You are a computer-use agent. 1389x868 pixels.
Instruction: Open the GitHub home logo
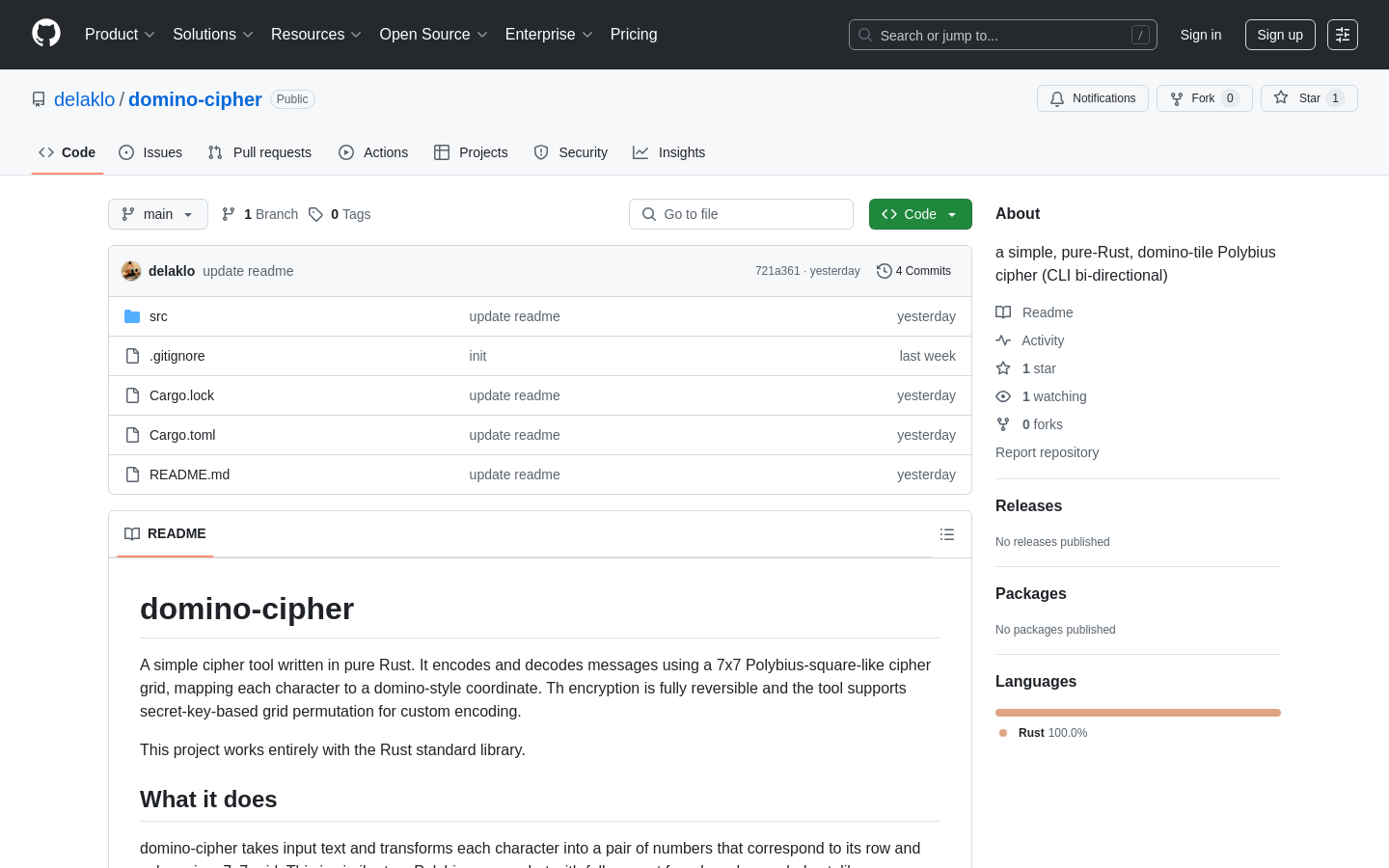click(46, 34)
